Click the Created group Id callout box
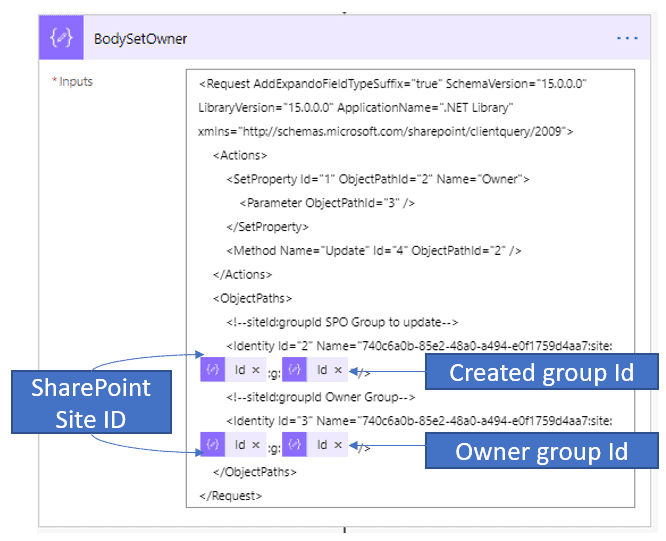Image resolution: width=666 pixels, height=541 pixels. coord(541,373)
